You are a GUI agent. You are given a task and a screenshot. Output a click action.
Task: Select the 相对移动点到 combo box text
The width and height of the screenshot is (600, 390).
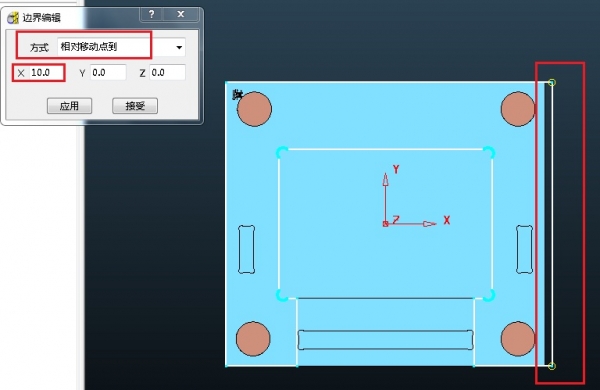[x=89, y=47]
